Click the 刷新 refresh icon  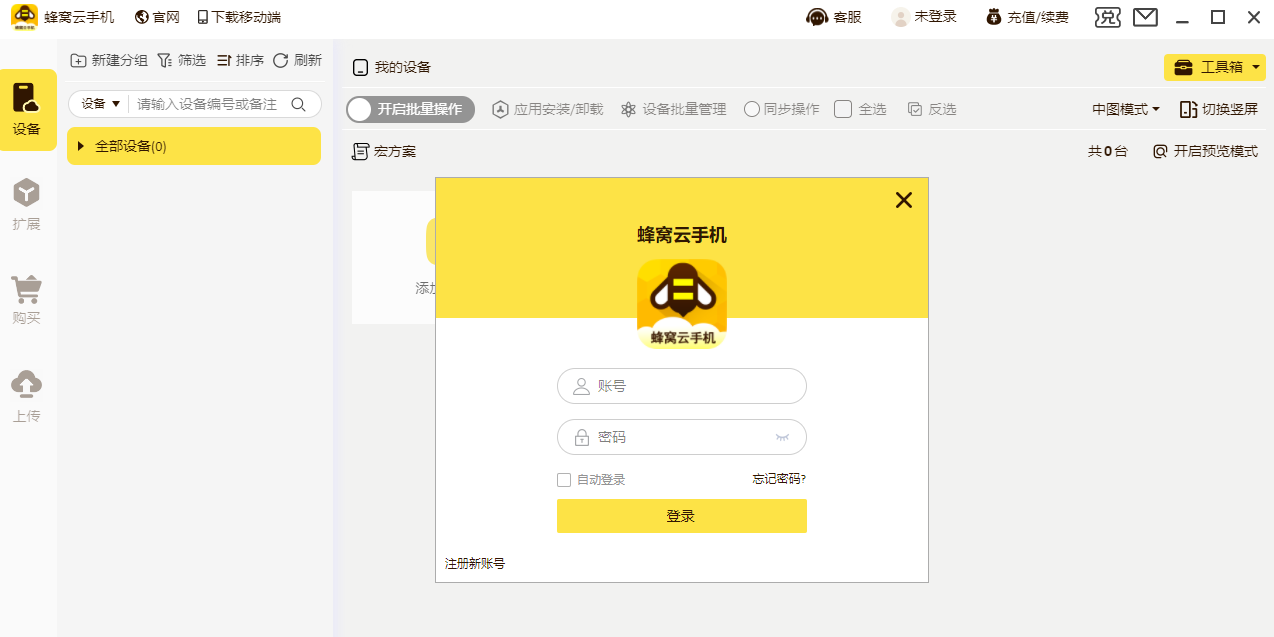click(281, 60)
